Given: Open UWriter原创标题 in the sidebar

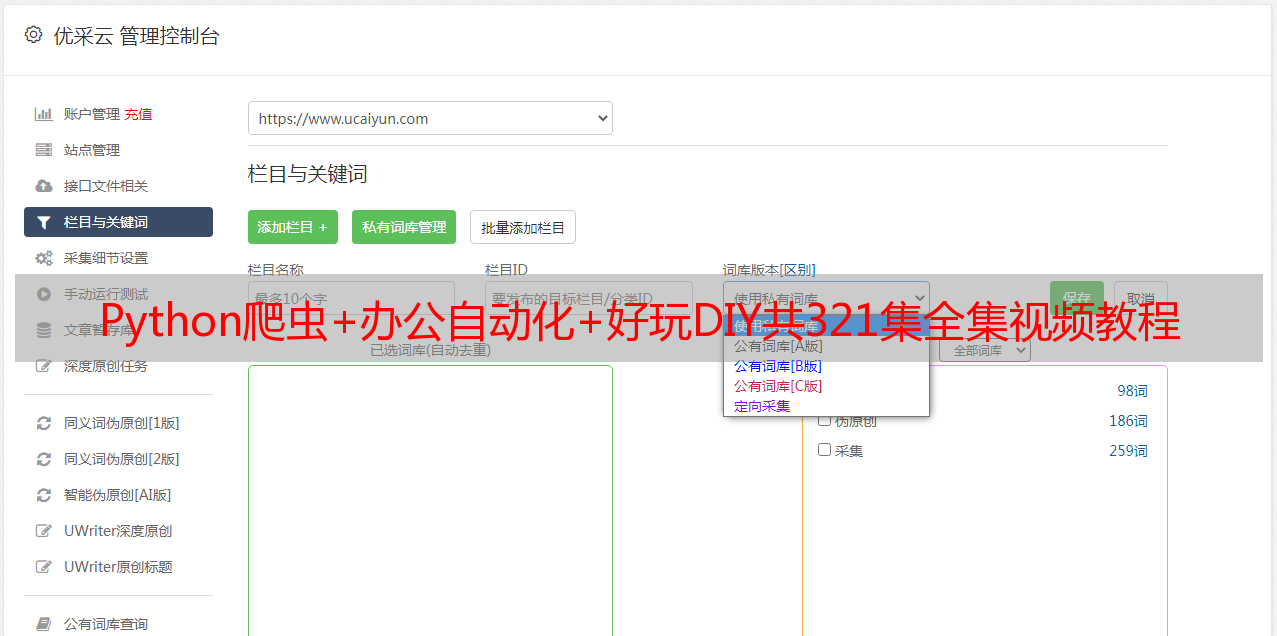Looking at the screenshot, I should 118,567.
